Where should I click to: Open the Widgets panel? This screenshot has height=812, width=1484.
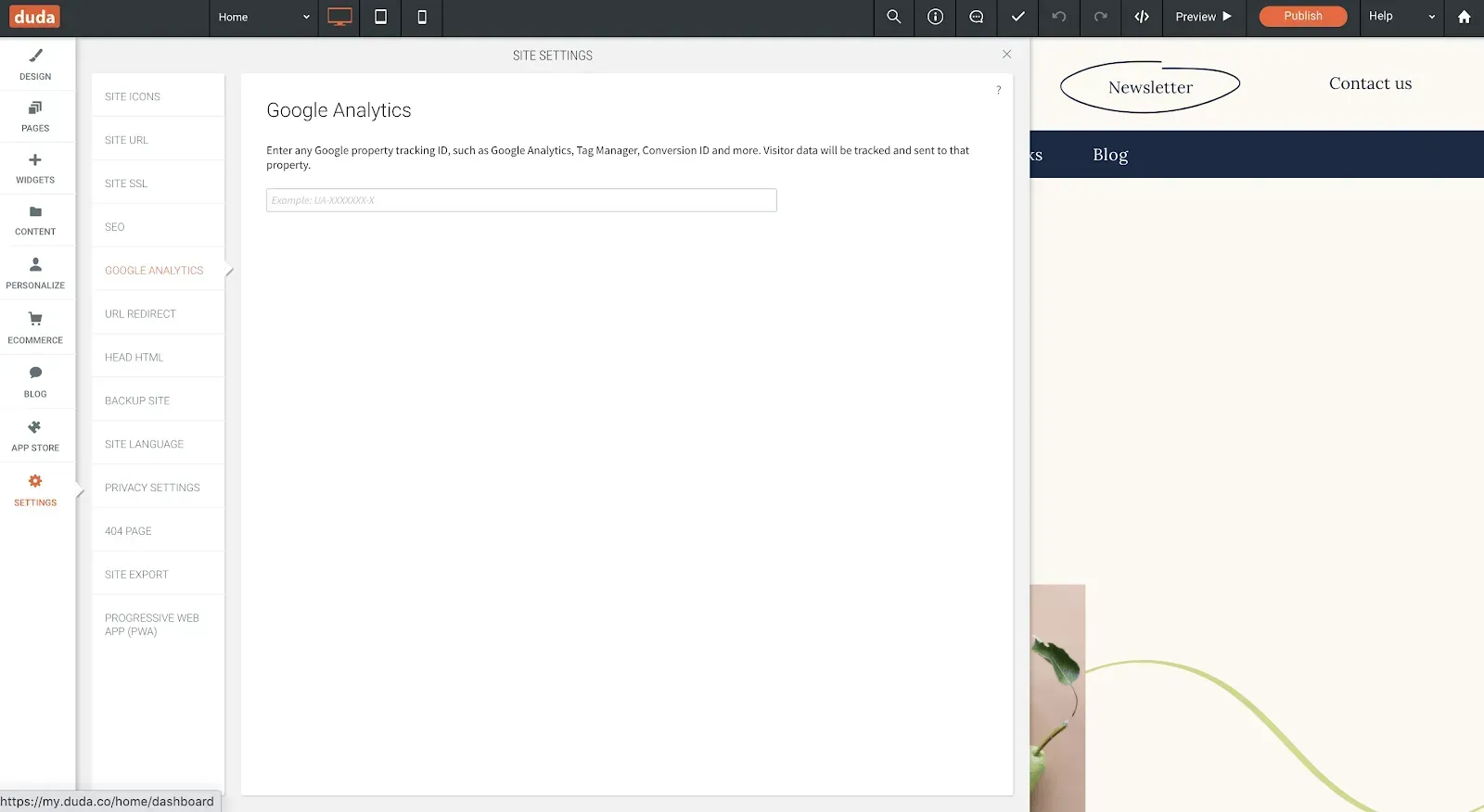click(x=35, y=169)
